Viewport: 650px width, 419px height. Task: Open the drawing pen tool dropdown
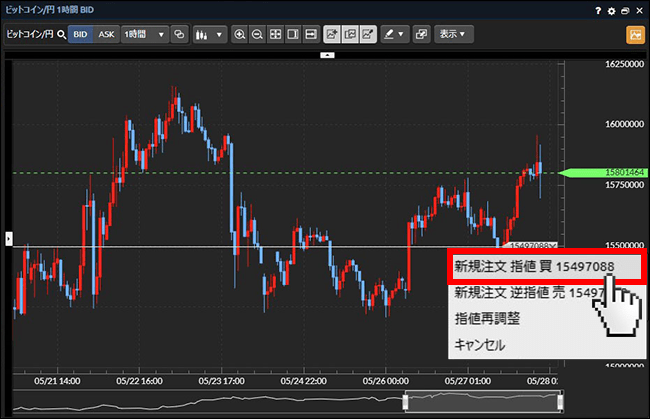395,34
